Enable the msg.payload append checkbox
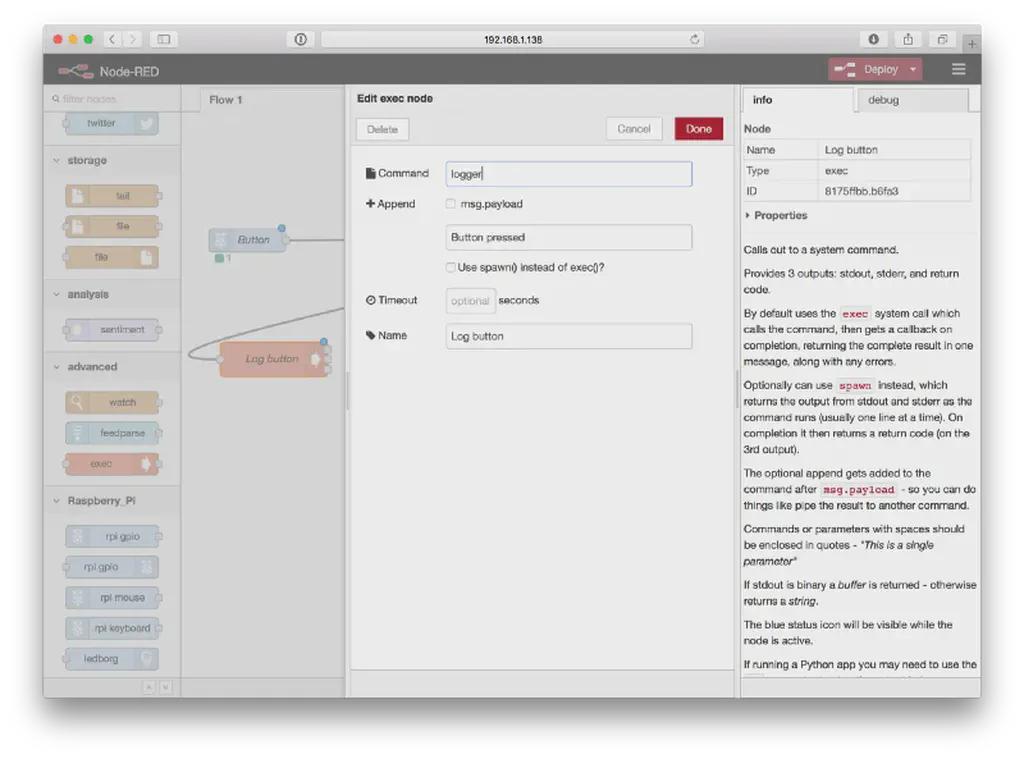1024x759 pixels. [x=450, y=203]
